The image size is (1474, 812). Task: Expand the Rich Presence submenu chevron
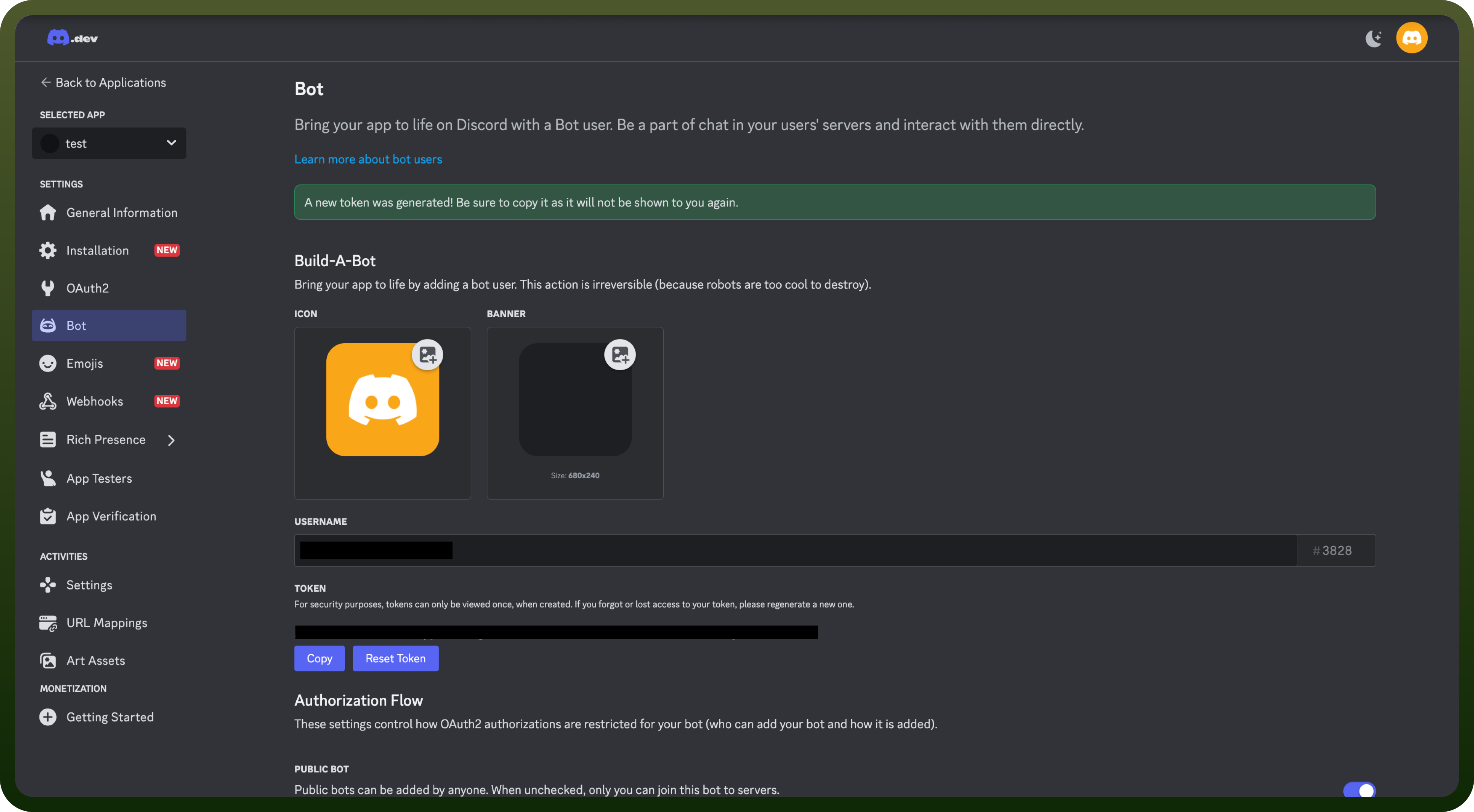171,440
